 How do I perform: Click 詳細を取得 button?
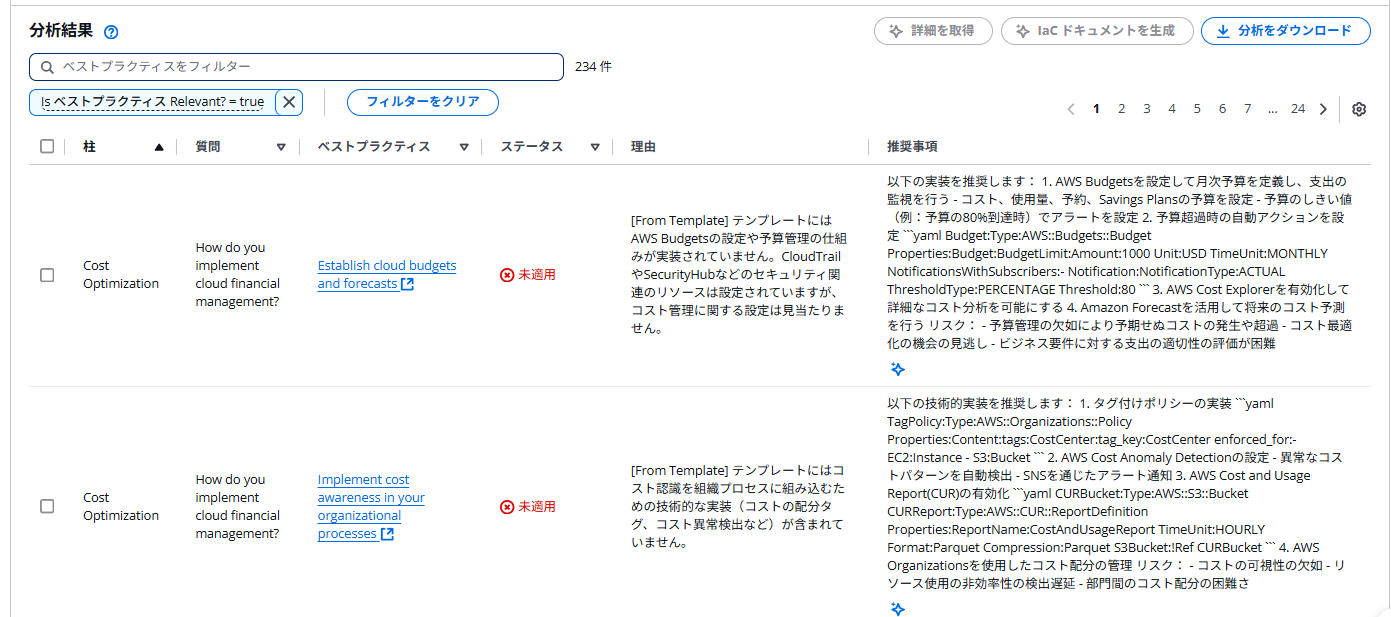933,31
